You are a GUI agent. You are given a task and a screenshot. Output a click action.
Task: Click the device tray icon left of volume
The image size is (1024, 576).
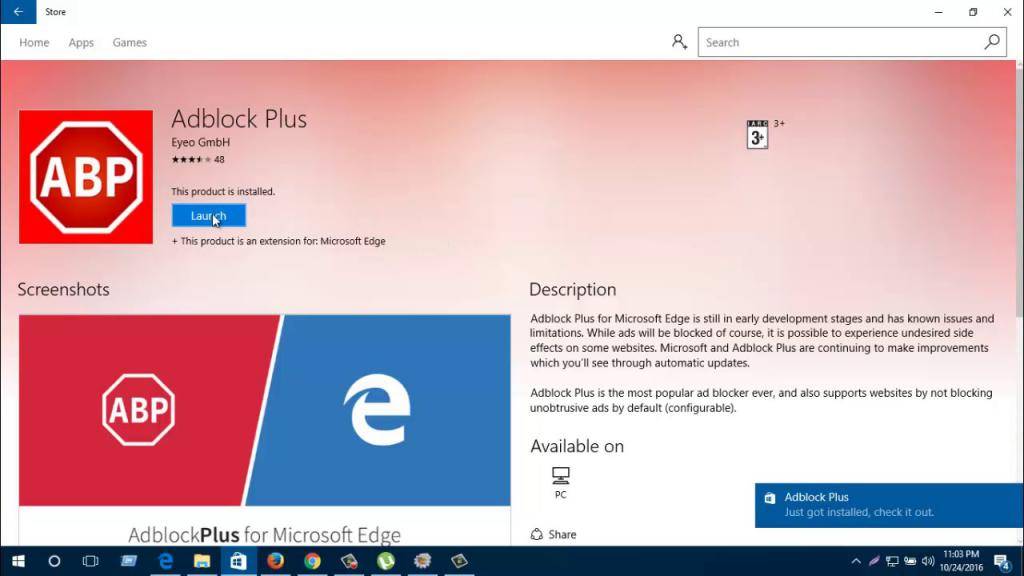(910, 561)
